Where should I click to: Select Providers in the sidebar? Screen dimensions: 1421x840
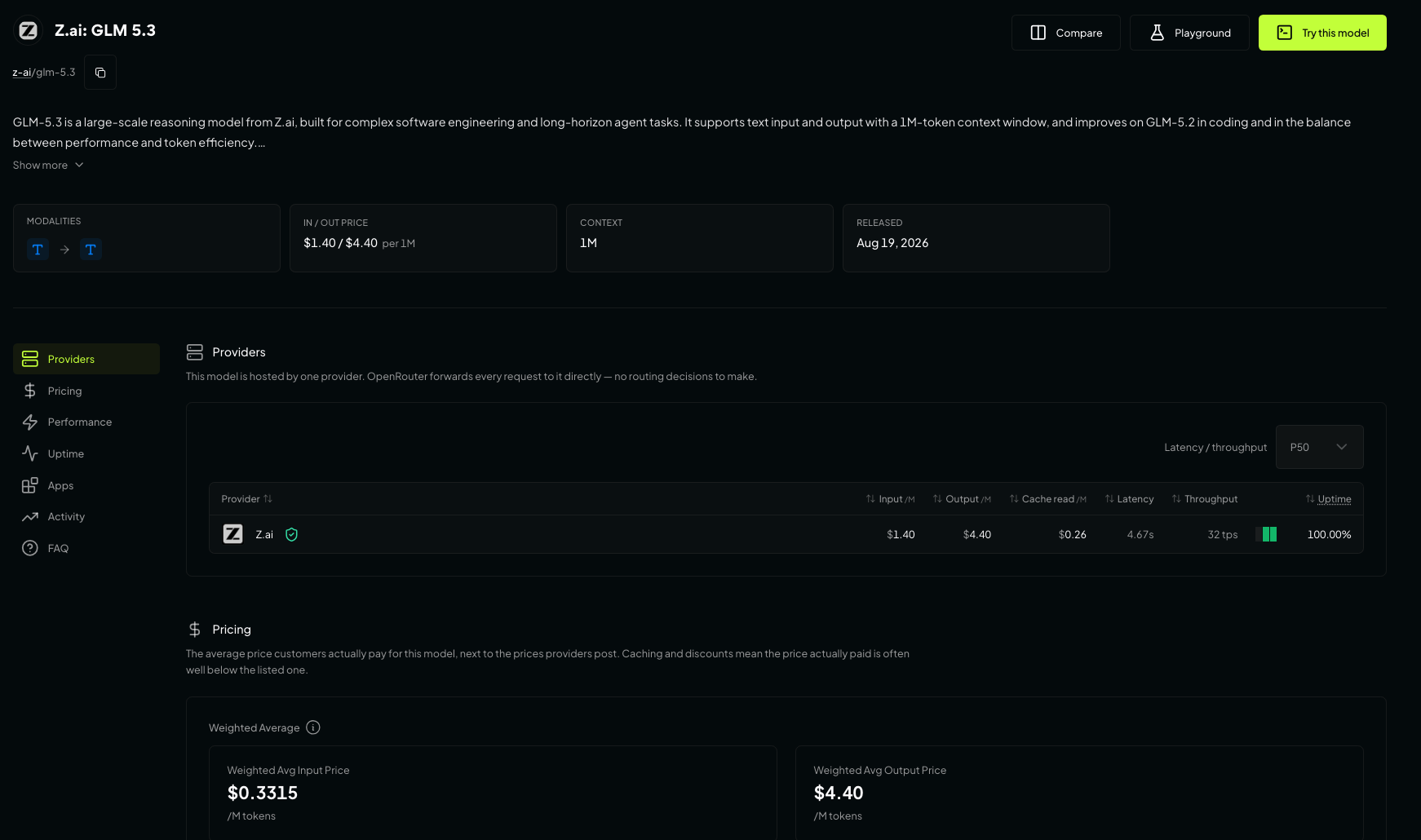[86, 359]
